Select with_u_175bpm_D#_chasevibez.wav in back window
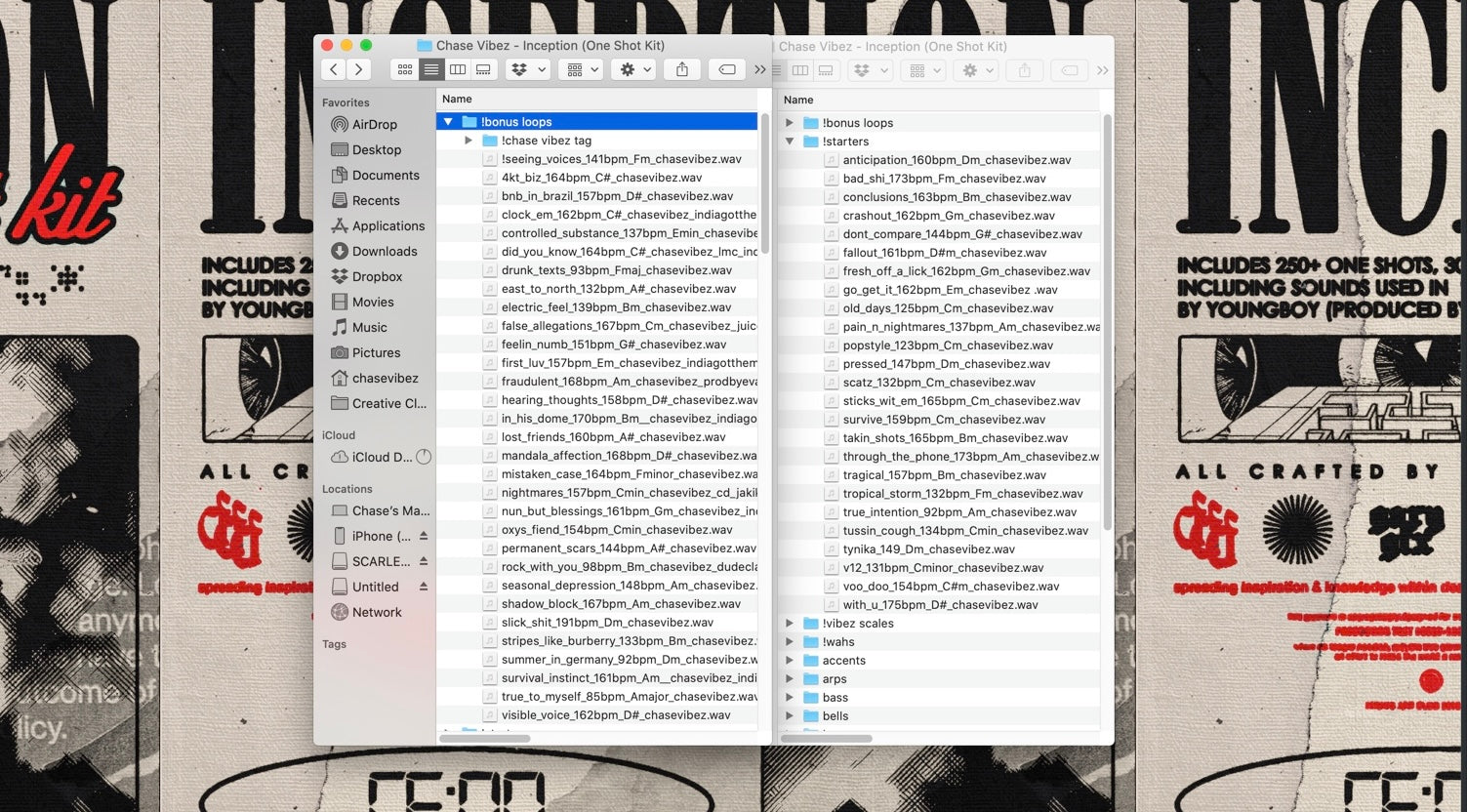Viewport: 1467px width, 812px height. (x=938, y=605)
